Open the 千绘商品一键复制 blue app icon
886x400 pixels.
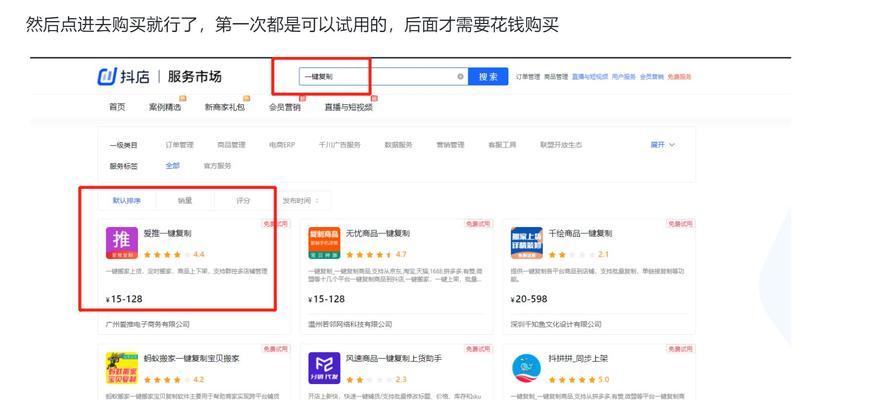pos(527,243)
